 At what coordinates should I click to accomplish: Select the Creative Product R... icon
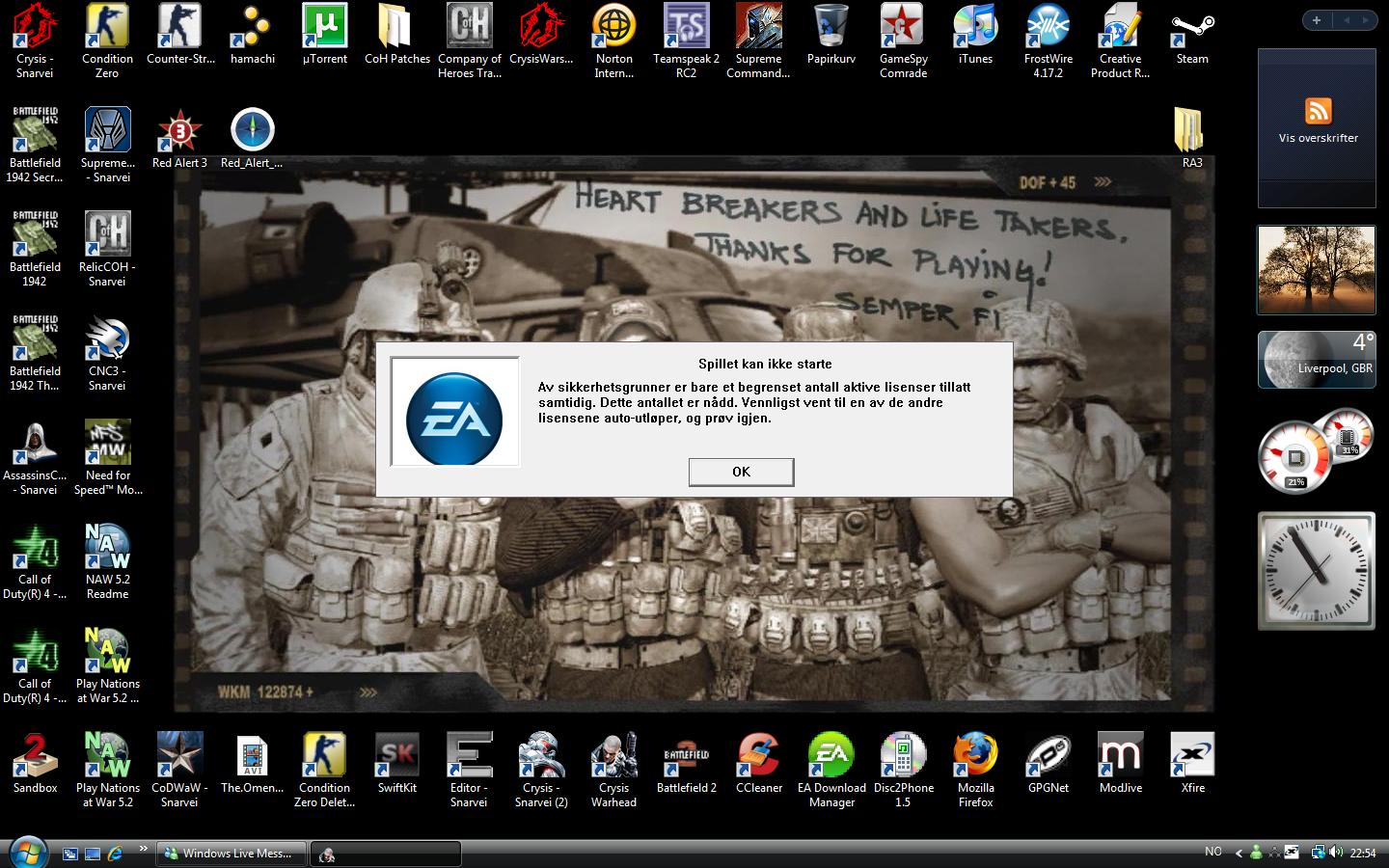click(x=1120, y=41)
